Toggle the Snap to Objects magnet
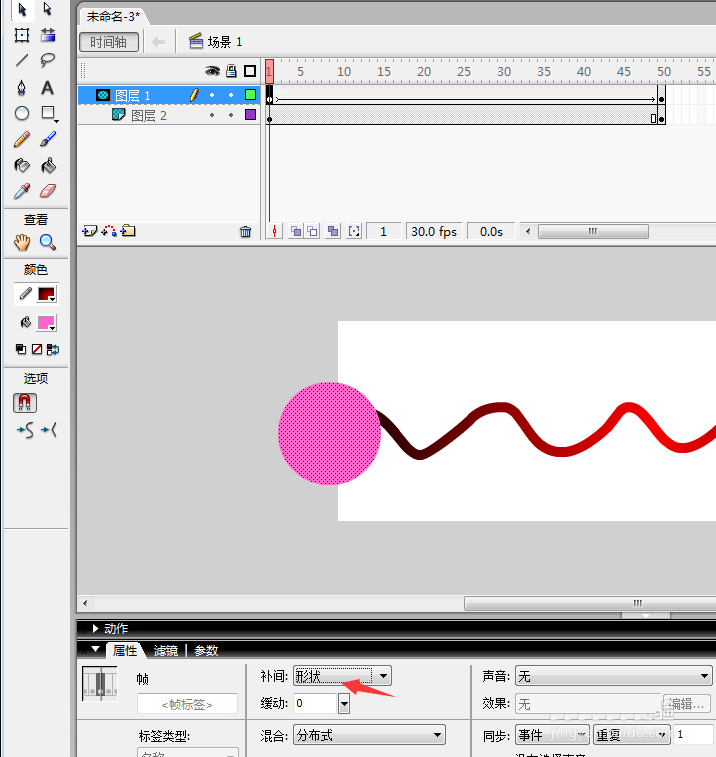 coord(25,403)
